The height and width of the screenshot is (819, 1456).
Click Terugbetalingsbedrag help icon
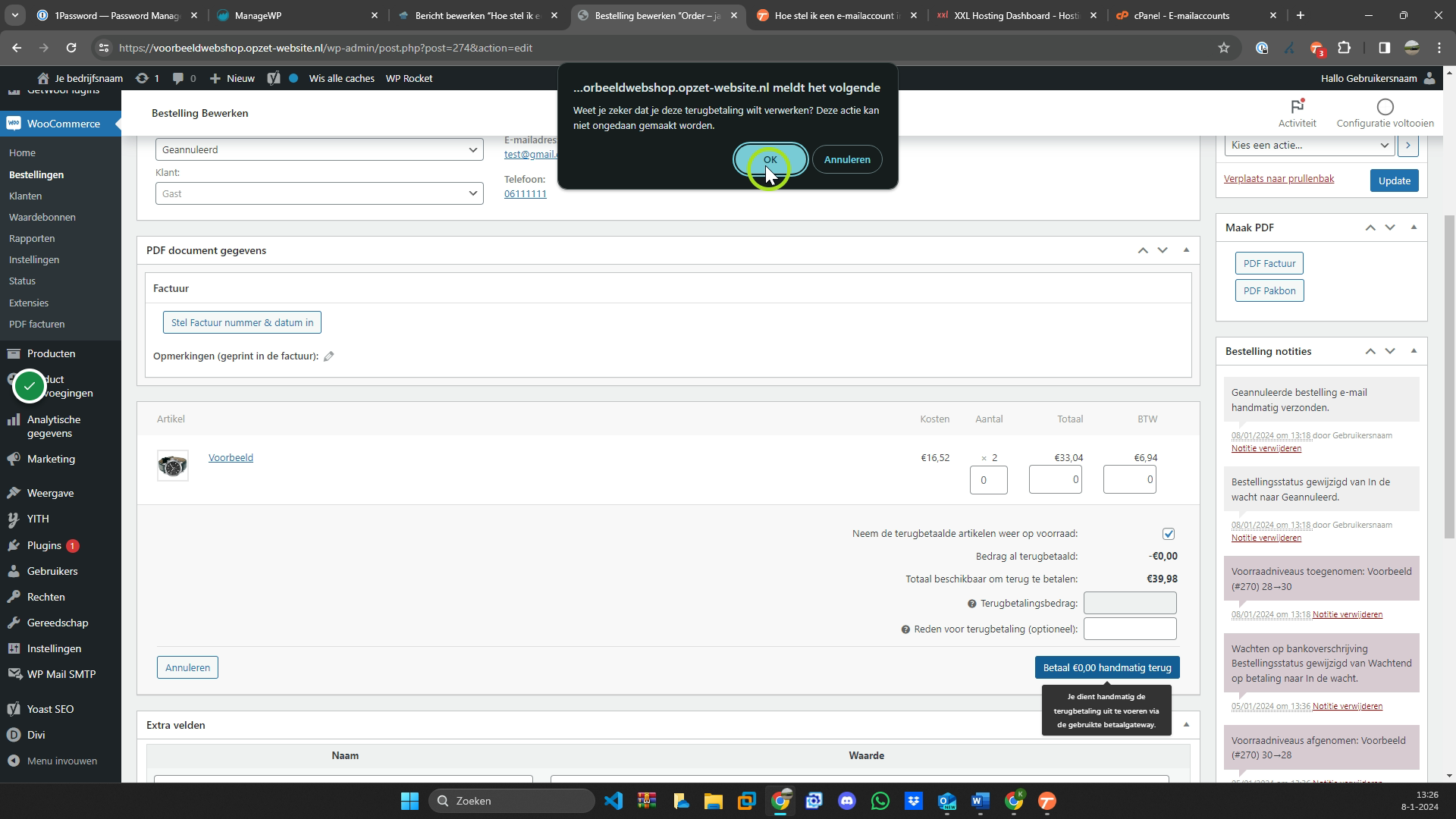click(x=971, y=604)
